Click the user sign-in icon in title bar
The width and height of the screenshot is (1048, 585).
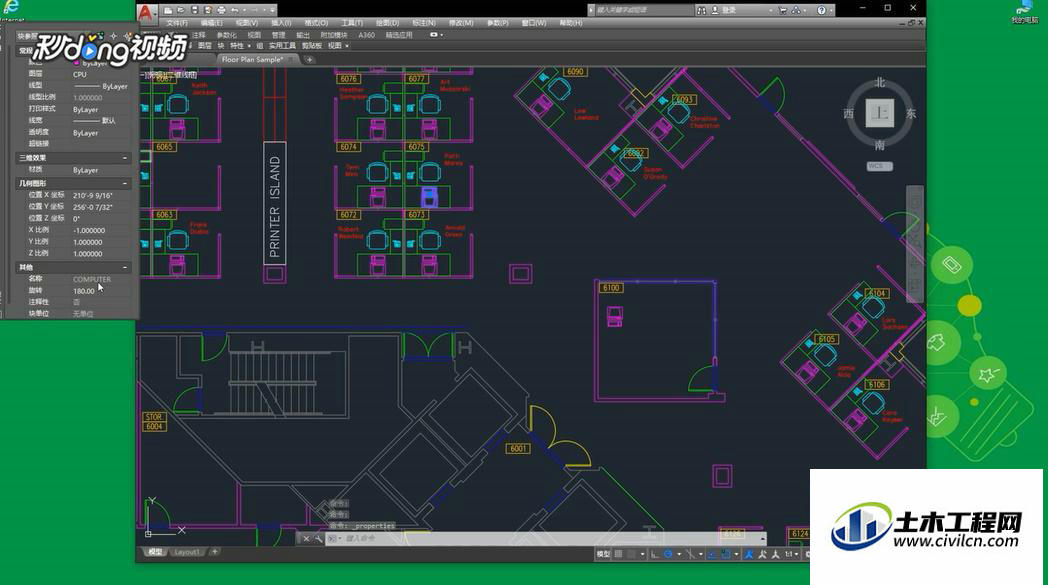click(715, 10)
